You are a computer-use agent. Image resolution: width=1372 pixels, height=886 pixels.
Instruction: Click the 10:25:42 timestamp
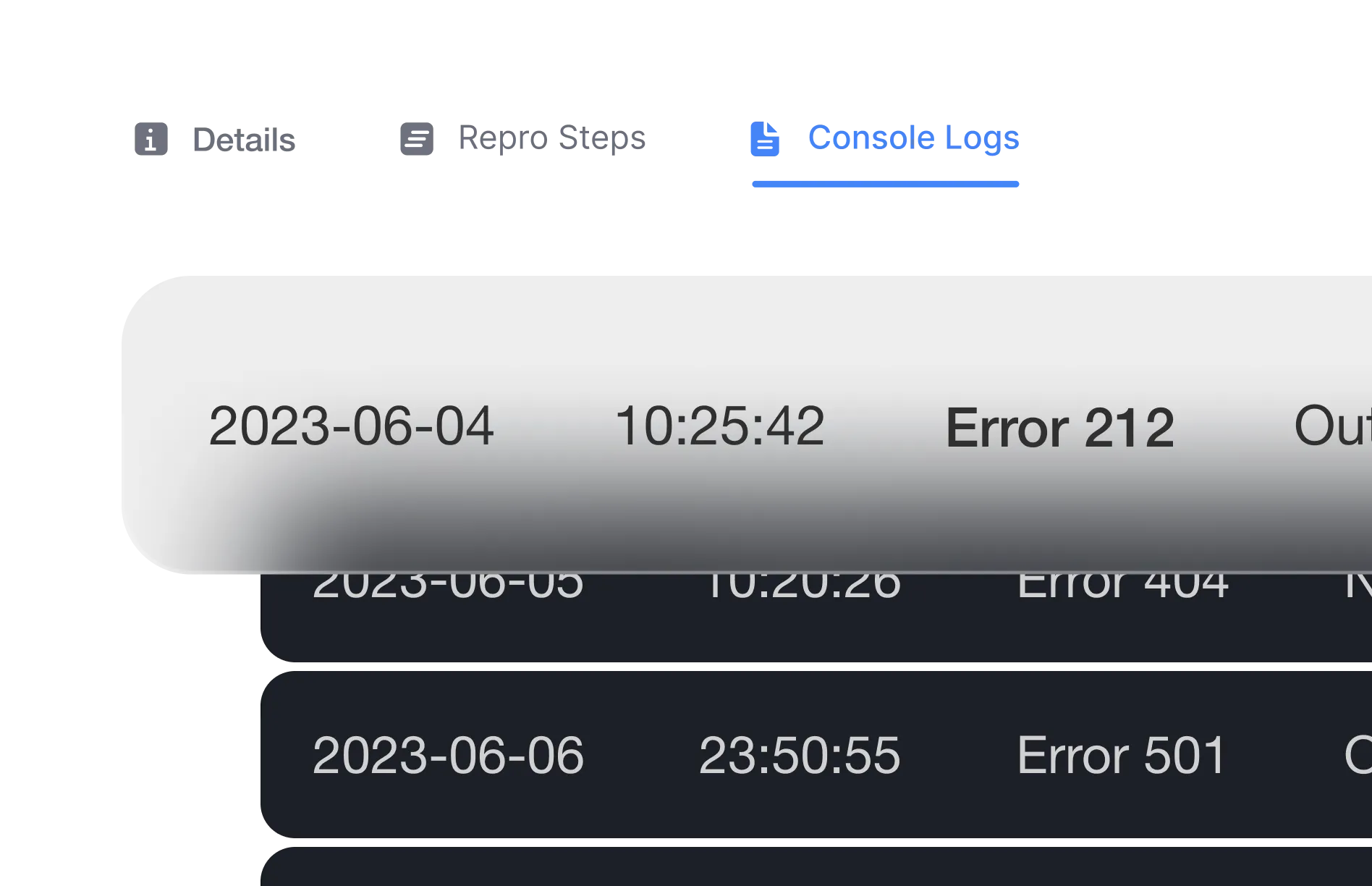click(x=719, y=426)
